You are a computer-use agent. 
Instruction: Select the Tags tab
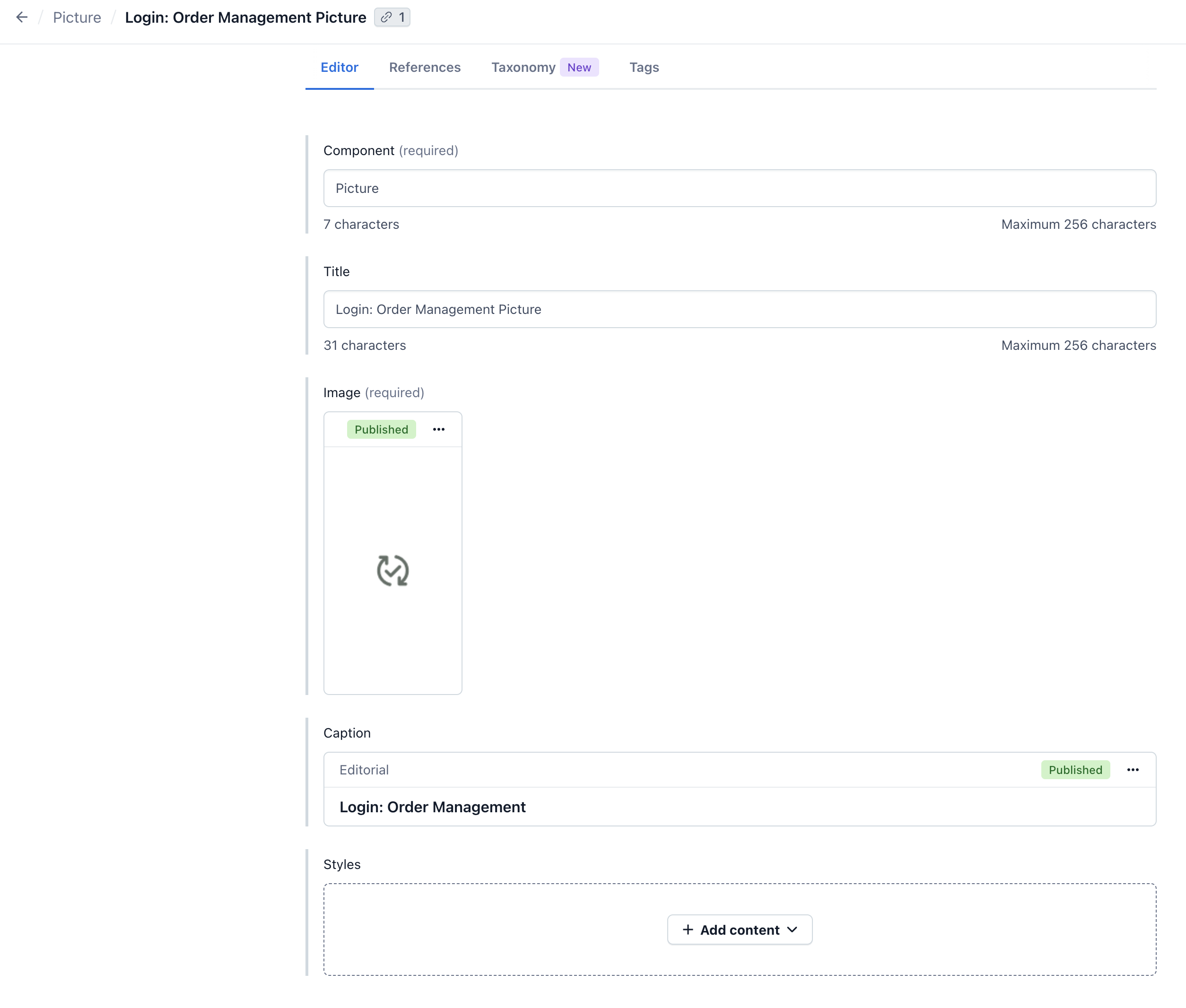coord(644,68)
